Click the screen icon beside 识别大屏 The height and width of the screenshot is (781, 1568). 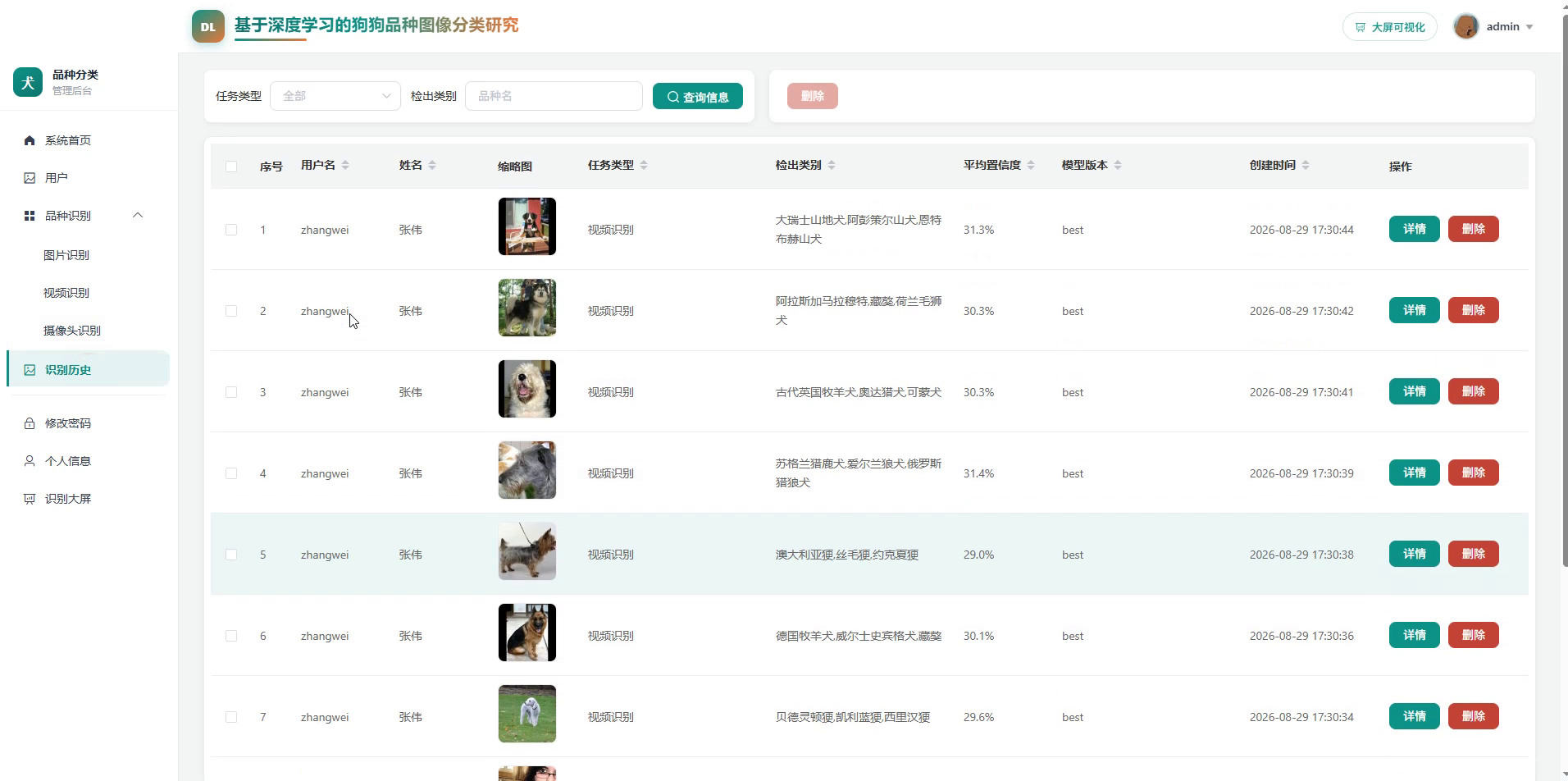30,499
